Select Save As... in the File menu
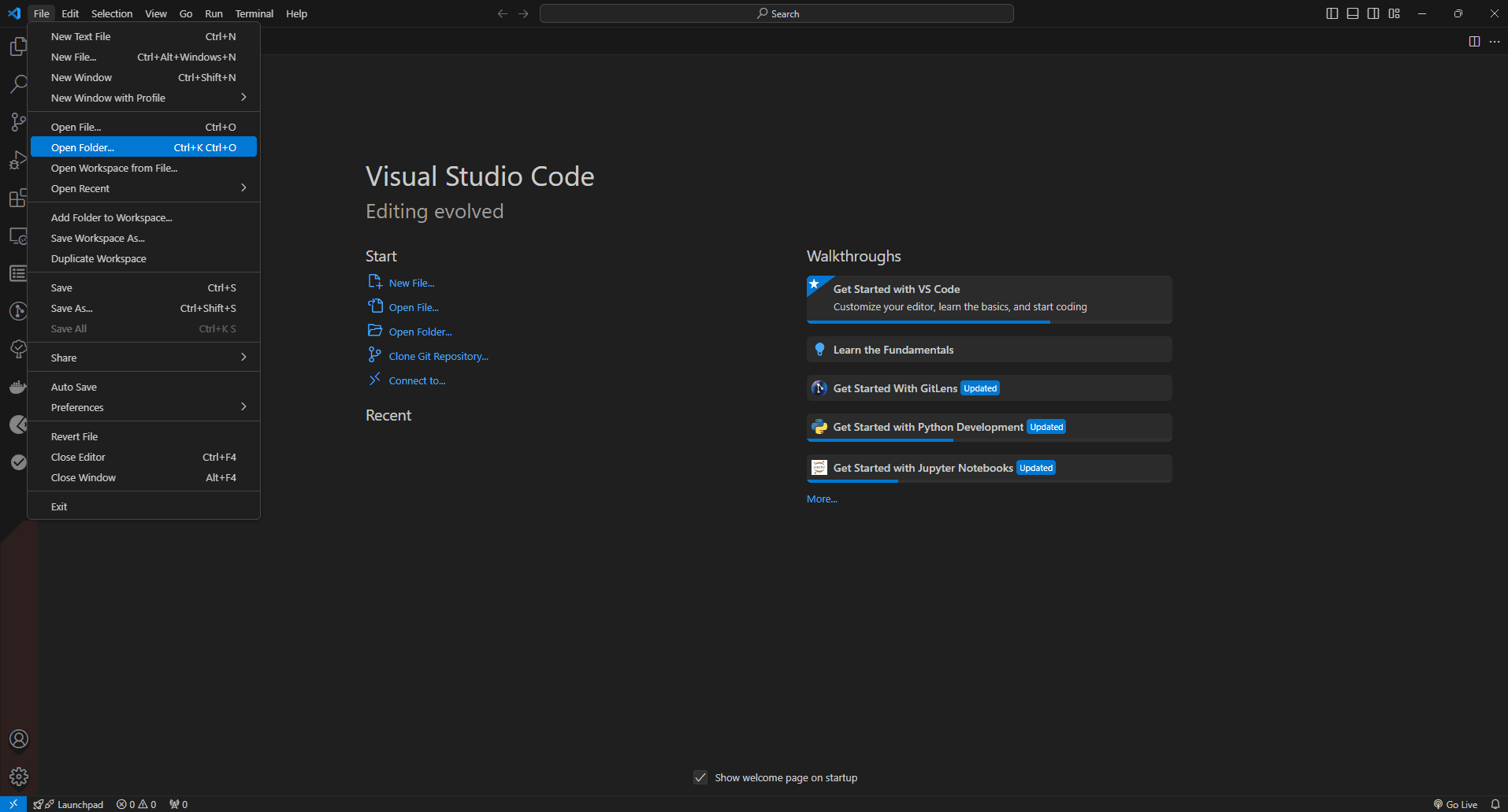Image resolution: width=1508 pixels, height=812 pixels. pos(143,308)
